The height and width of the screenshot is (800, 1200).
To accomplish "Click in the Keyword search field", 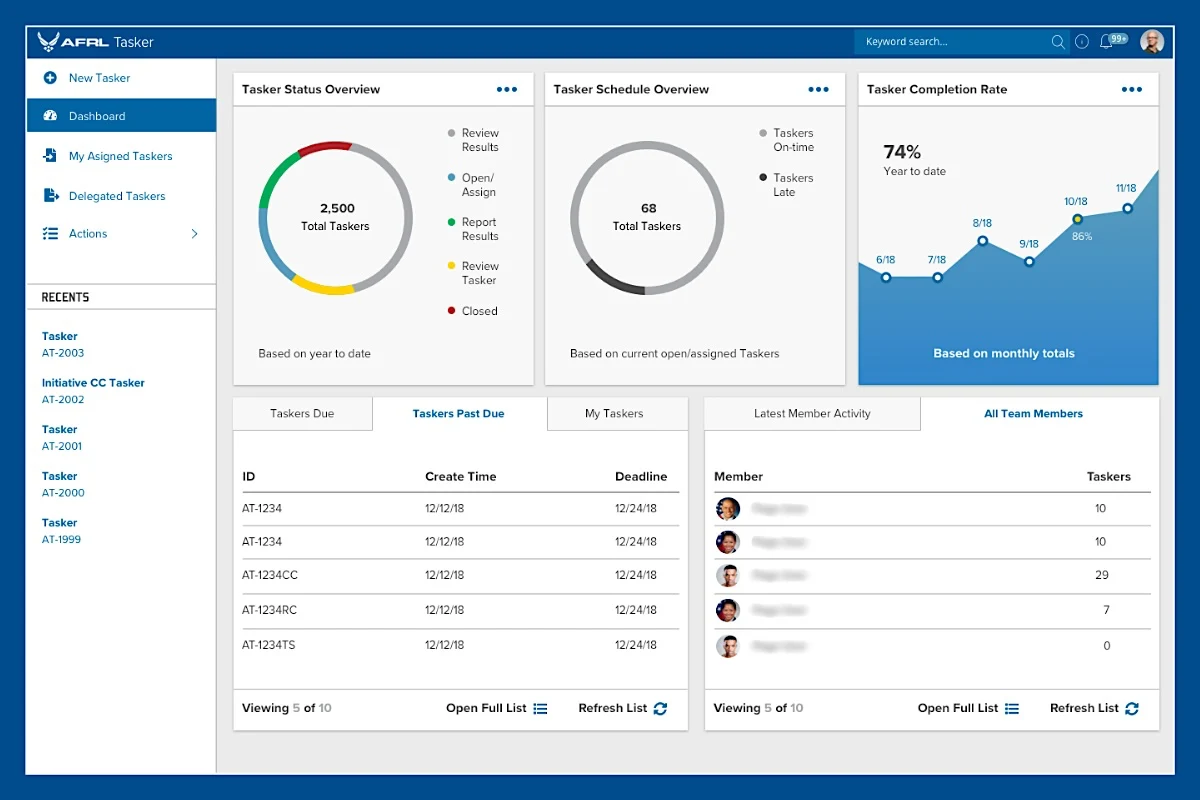I will click(x=955, y=42).
